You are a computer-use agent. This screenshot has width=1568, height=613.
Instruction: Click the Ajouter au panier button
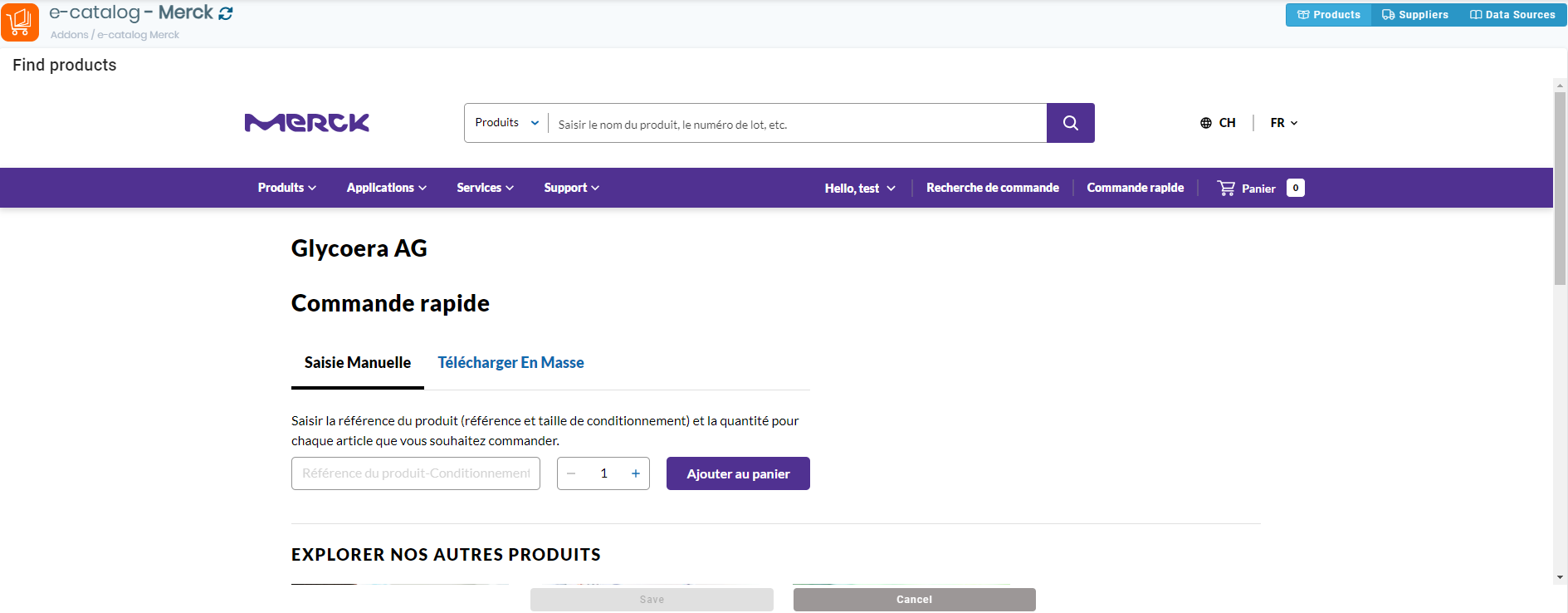point(738,473)
